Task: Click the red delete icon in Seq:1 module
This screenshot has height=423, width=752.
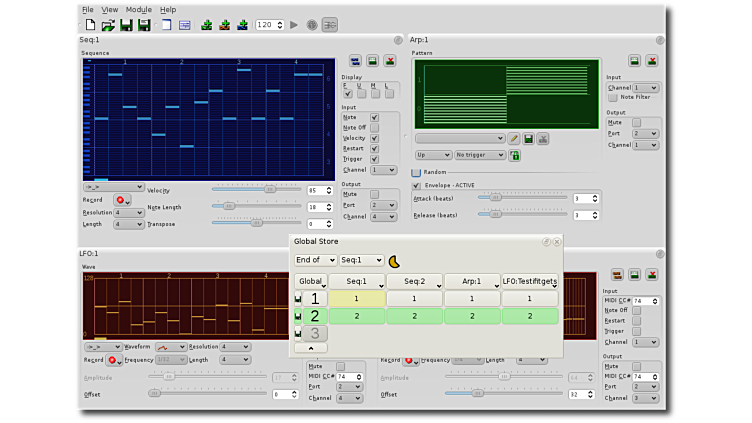Action: click(x=389, y=61)
